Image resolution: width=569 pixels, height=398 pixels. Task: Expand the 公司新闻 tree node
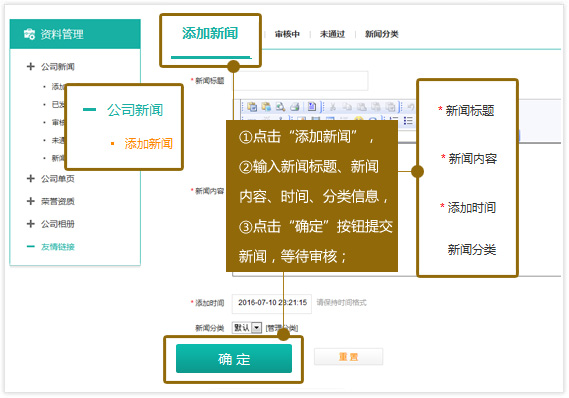(30, 66)
